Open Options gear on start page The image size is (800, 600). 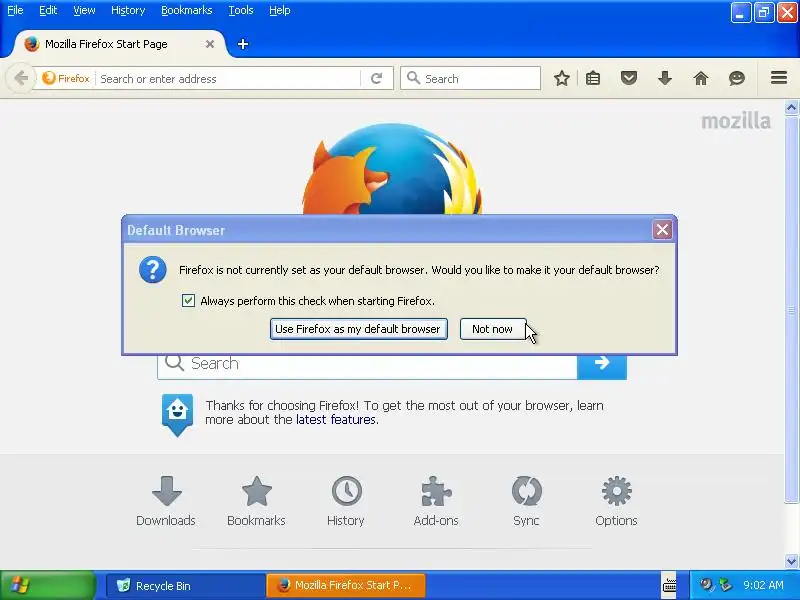click(x=616, y=501)
